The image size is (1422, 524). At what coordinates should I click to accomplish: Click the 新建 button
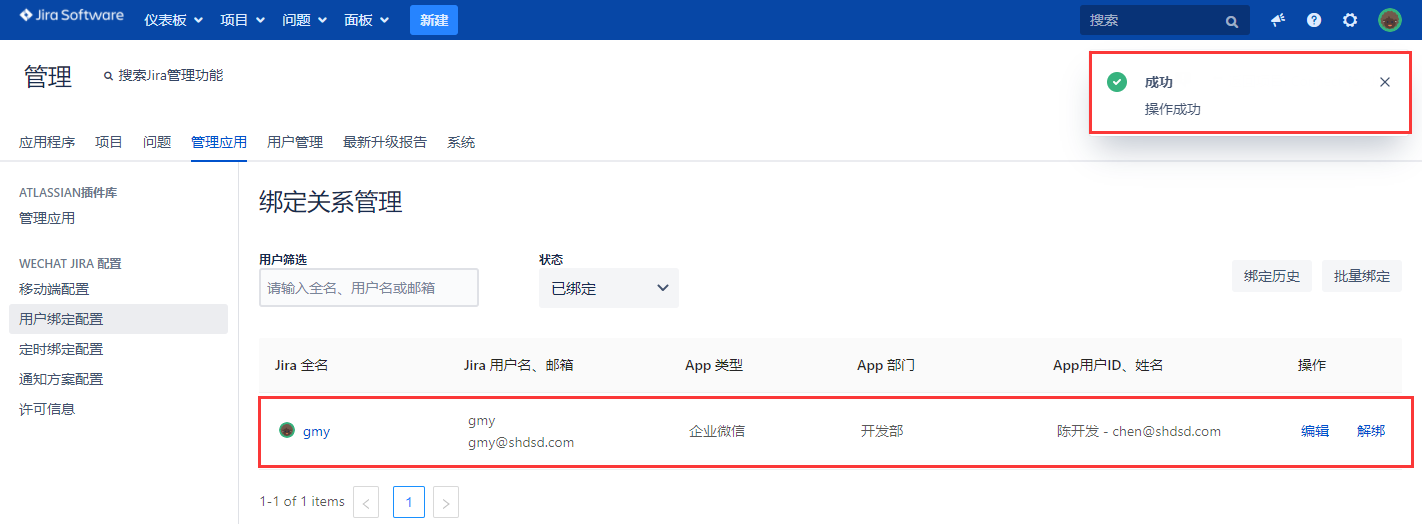(433, 20)
